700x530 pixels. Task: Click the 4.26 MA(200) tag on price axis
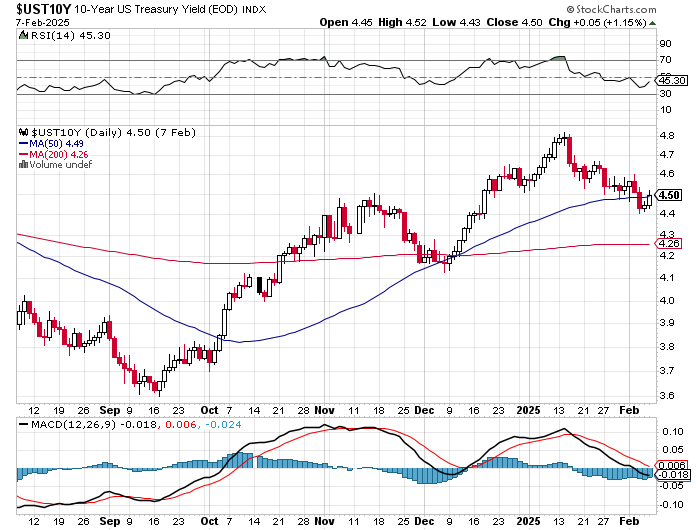(x=668, y=244)
